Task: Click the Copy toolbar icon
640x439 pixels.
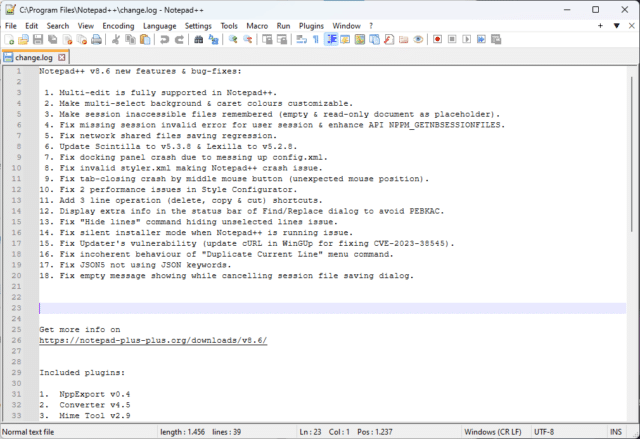Action: pos(131,40)
